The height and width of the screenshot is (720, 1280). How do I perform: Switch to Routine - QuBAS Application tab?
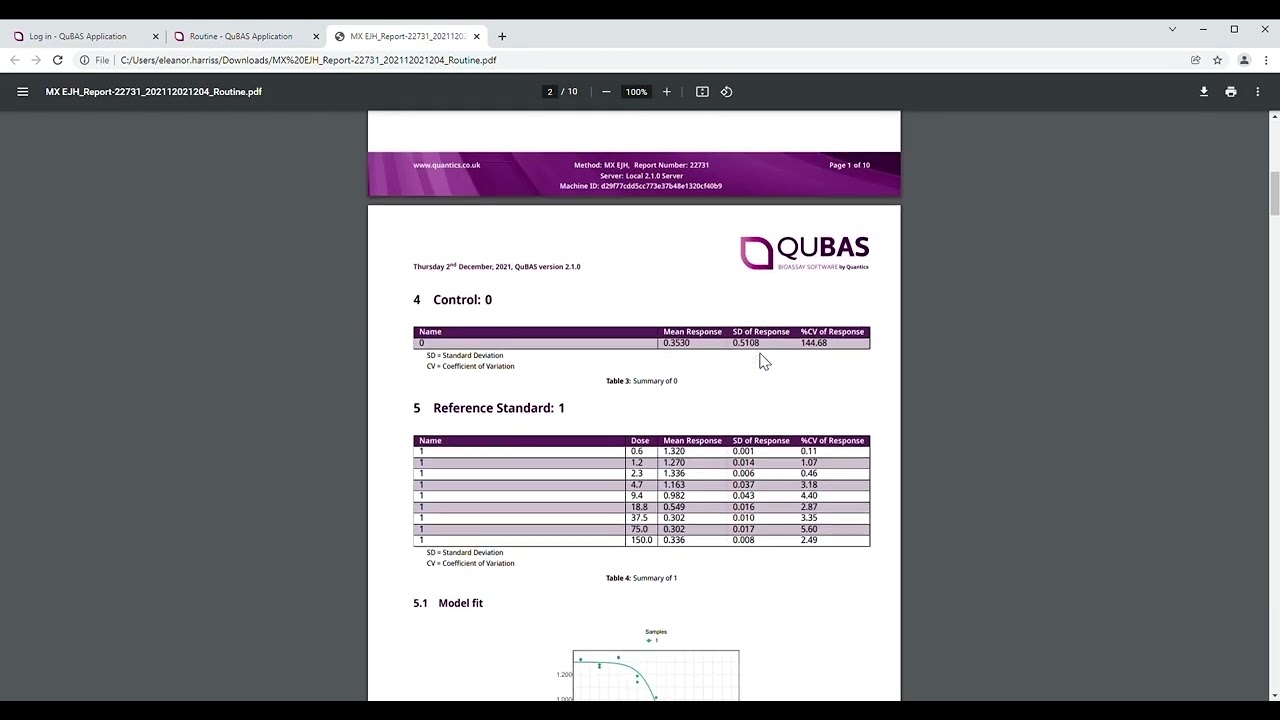click(240, 36)
